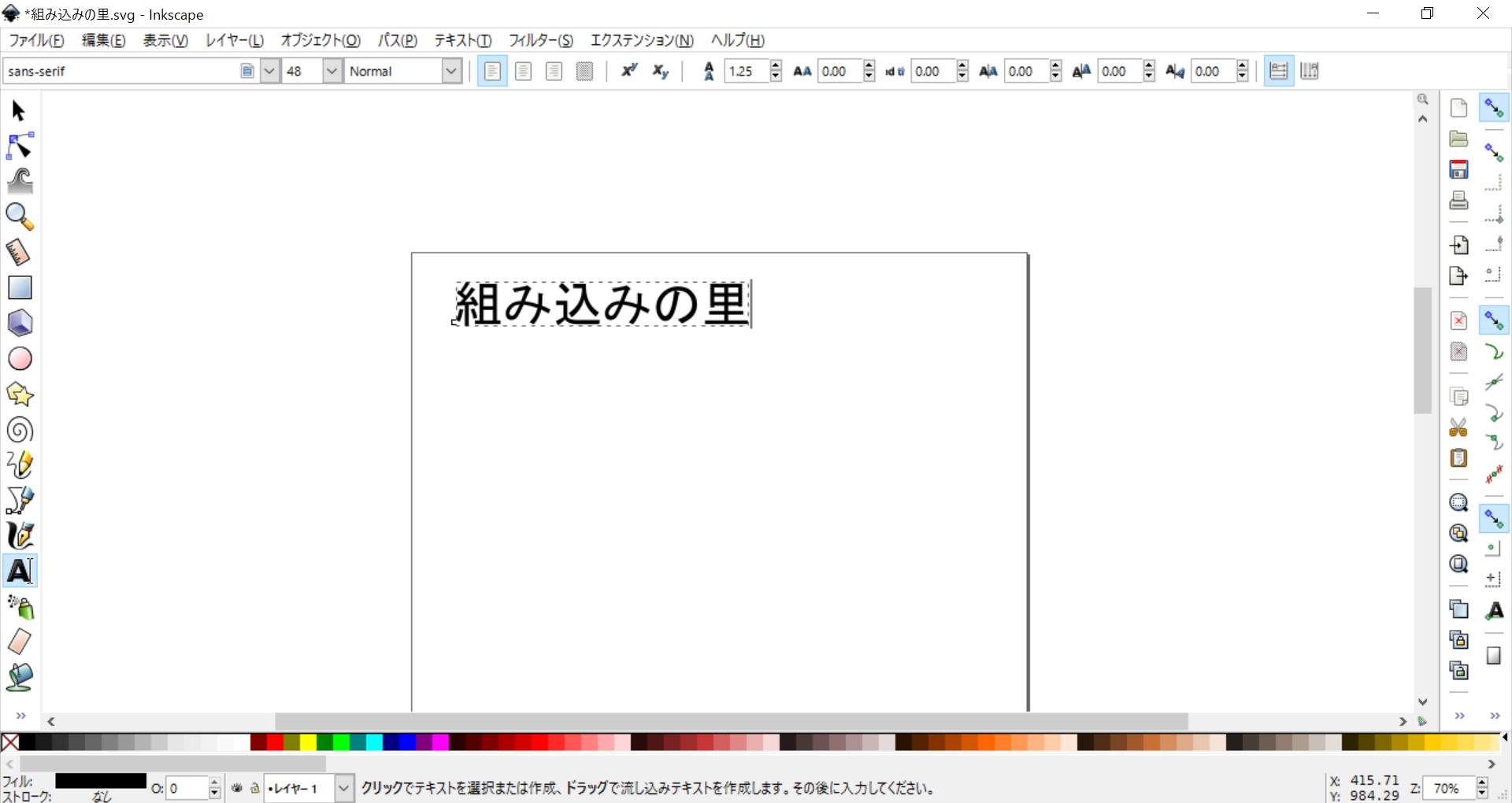The height and width of the screenshot is (803, 1512).
Task: Paste from clipboard icon
Action: coord(1458,458)
